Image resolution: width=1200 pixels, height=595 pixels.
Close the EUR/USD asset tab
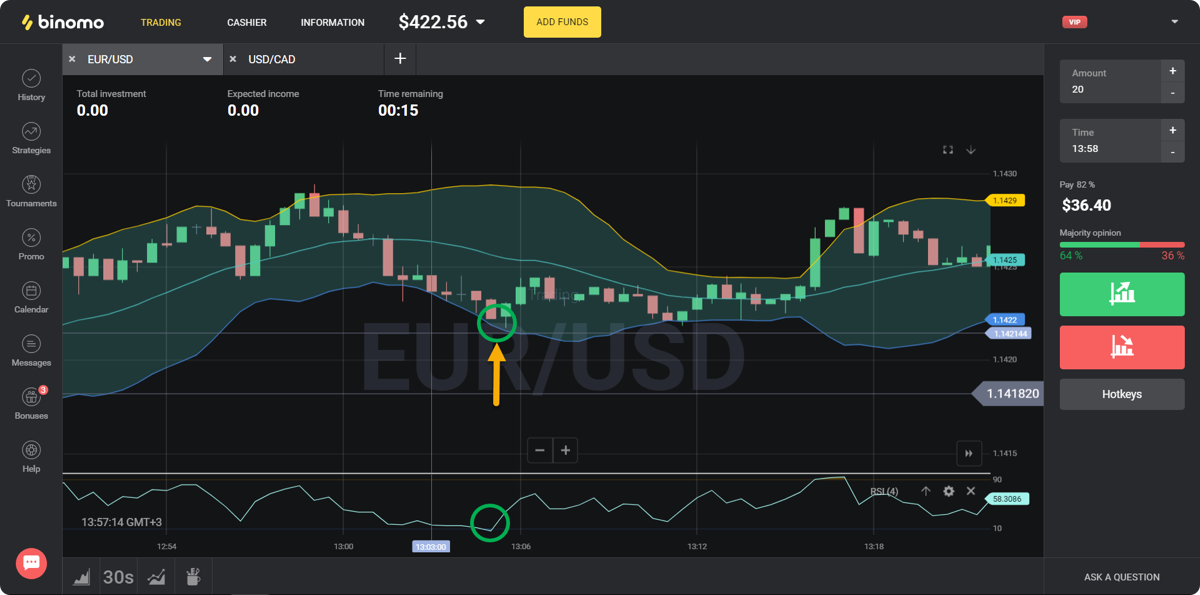click(72, 59)
